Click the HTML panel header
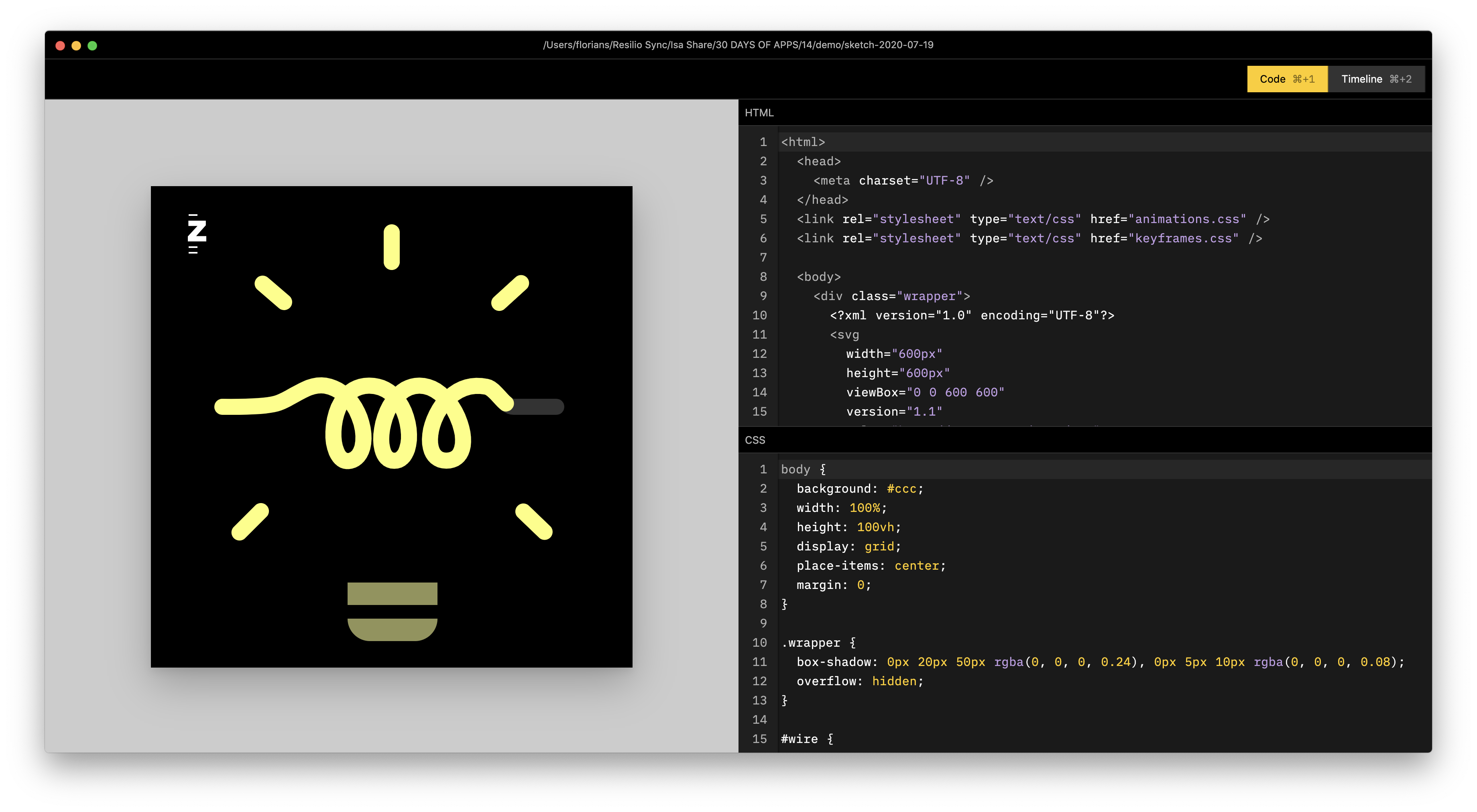 [x=759, y=113]
